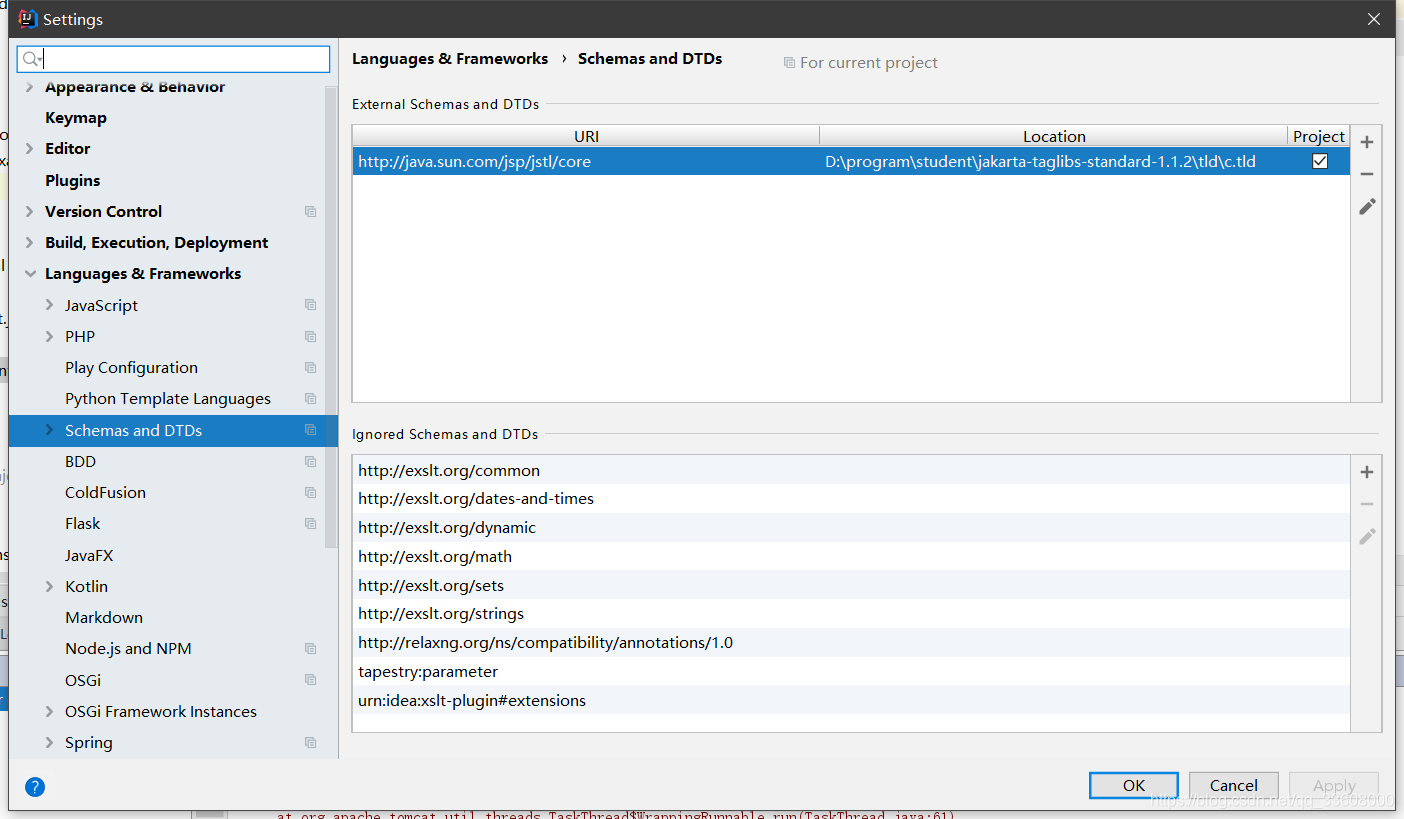Select the JavaFX settings item
This screenshot has height=819, width=1404.
[89, 555]
